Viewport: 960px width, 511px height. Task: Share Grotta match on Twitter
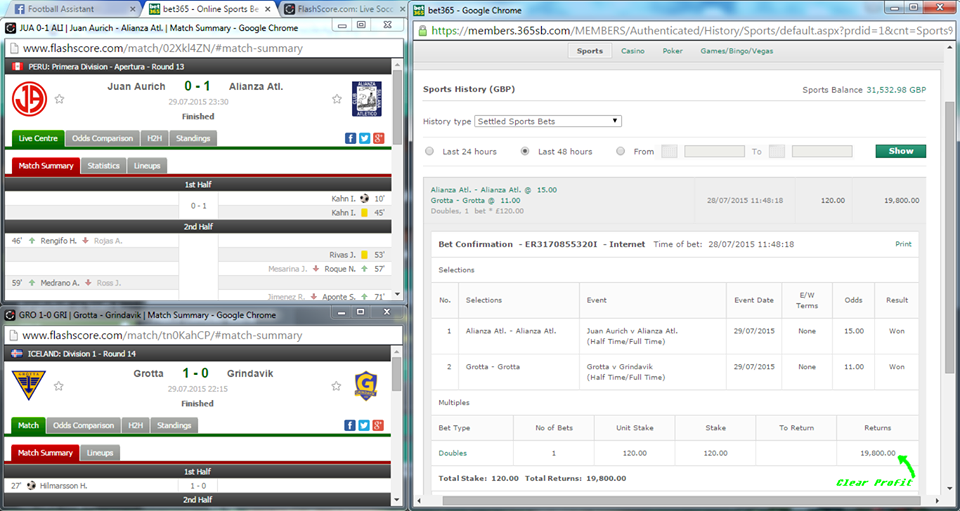point(364,425)
